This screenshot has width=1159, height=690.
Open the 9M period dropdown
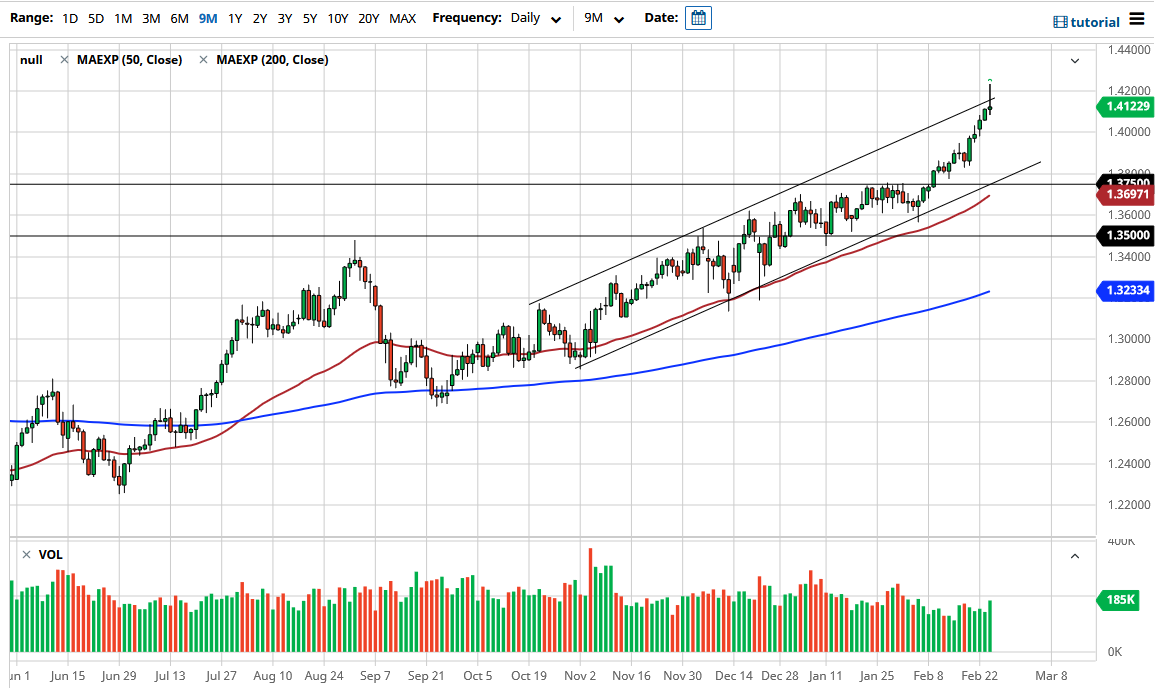(x=604, y=18)
